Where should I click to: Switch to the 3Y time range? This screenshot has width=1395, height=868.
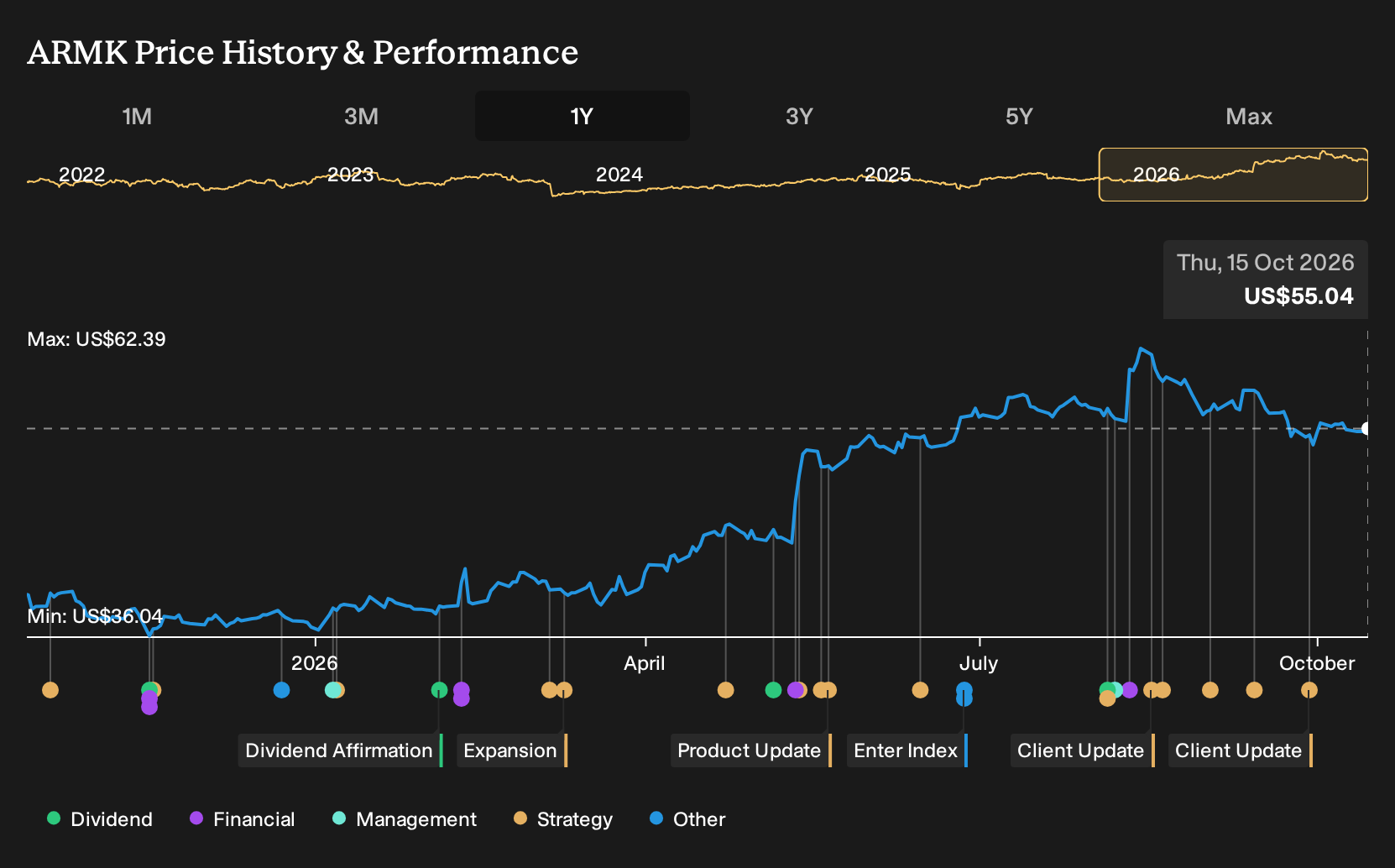coord(799,116)
